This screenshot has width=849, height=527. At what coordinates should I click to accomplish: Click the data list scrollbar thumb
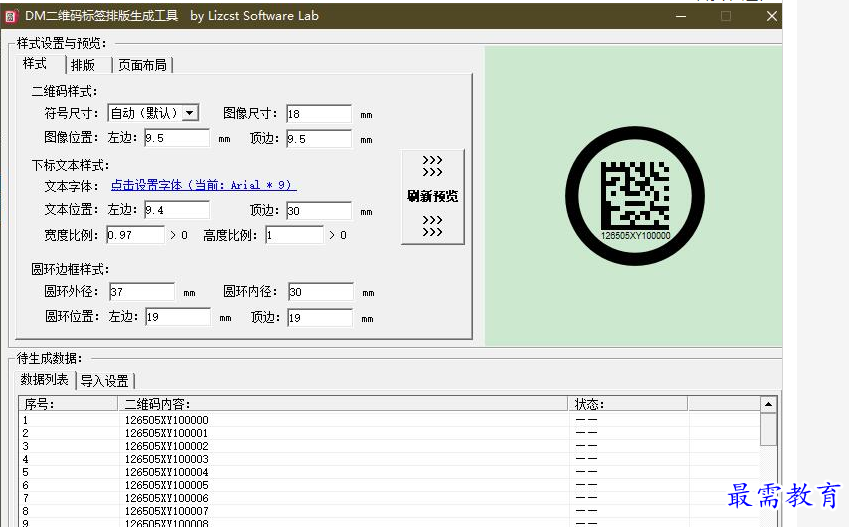click(x=768, y=430)
